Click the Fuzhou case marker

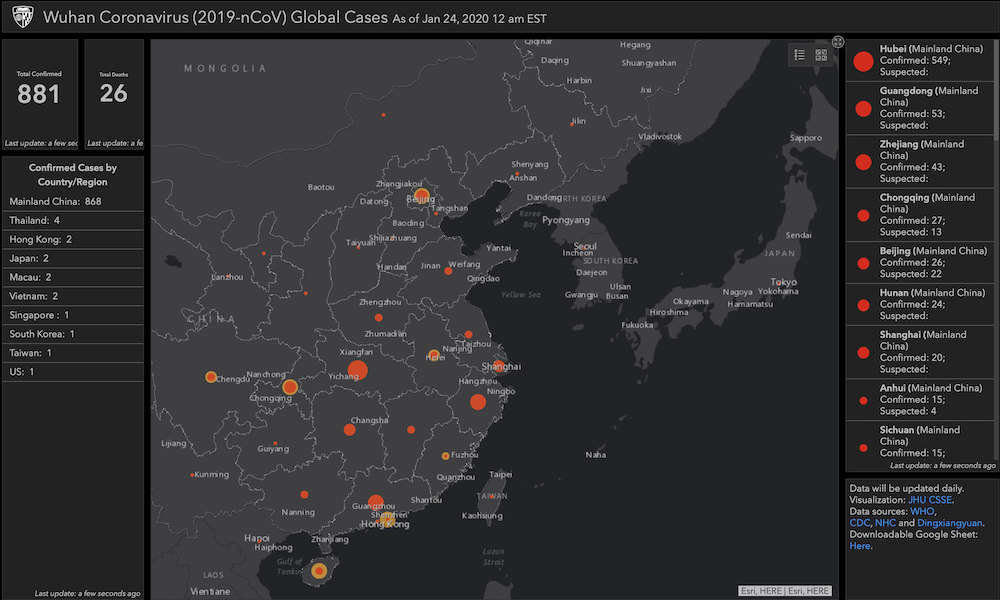[x=445, y=456]
